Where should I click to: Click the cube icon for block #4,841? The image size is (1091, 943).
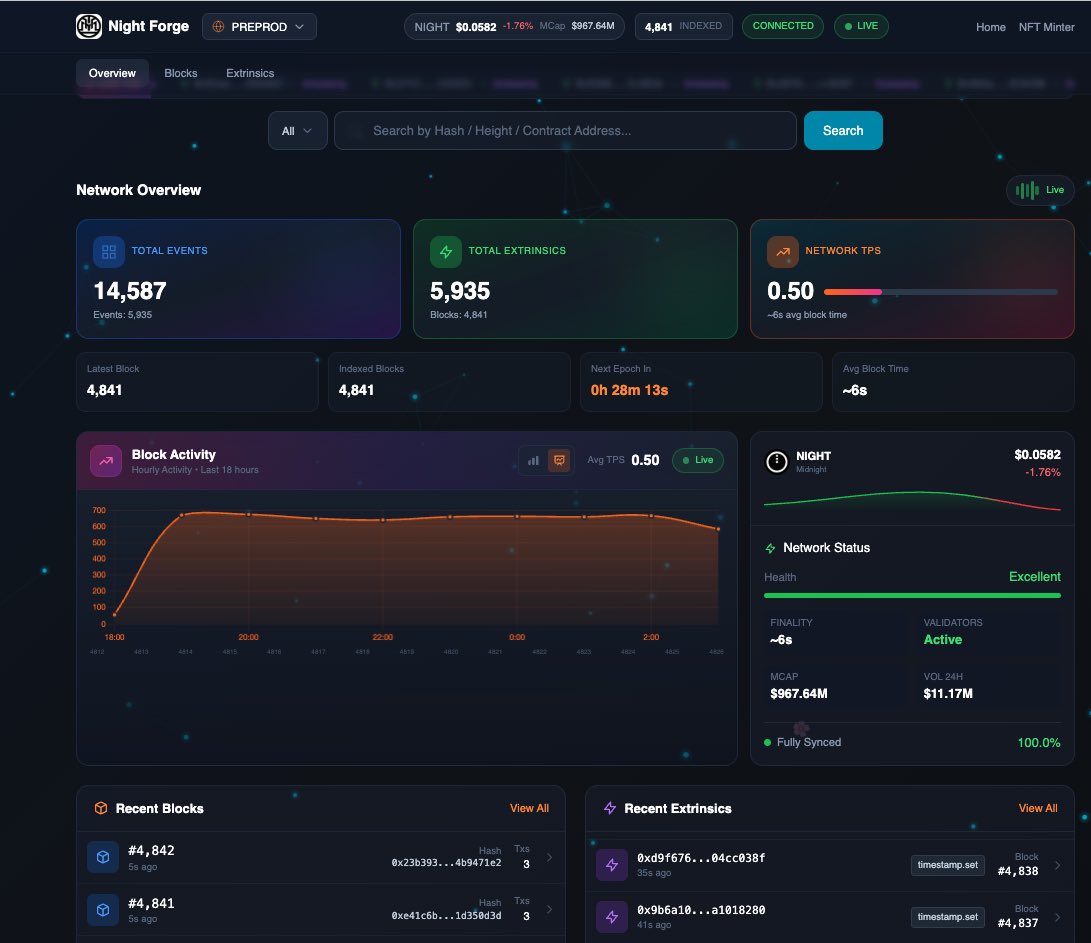tap(103, 910)
